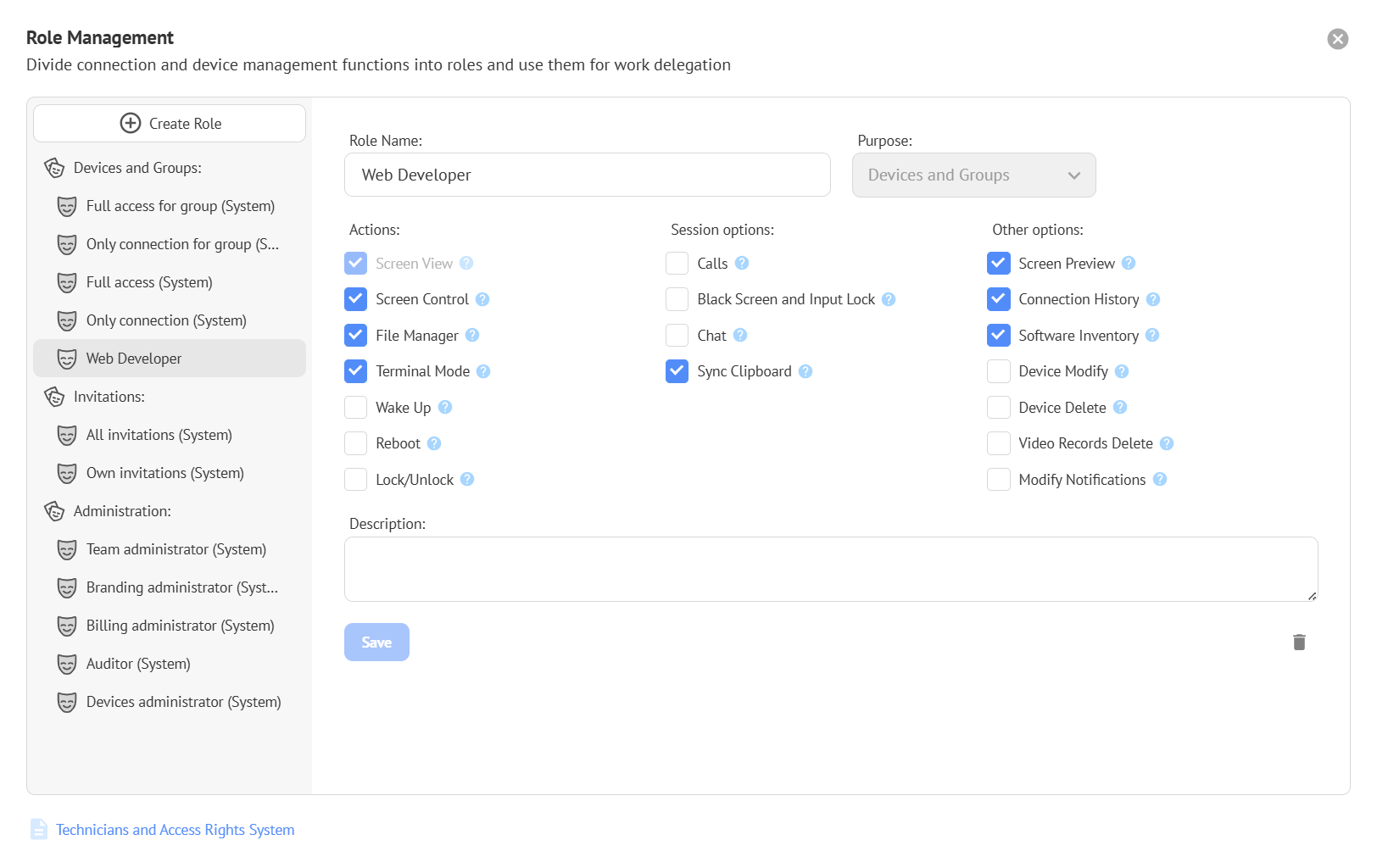The width and height of the screenshot is (1377, 868).
Task: Click the Role Name text field
Action: [x=587, y=175]
